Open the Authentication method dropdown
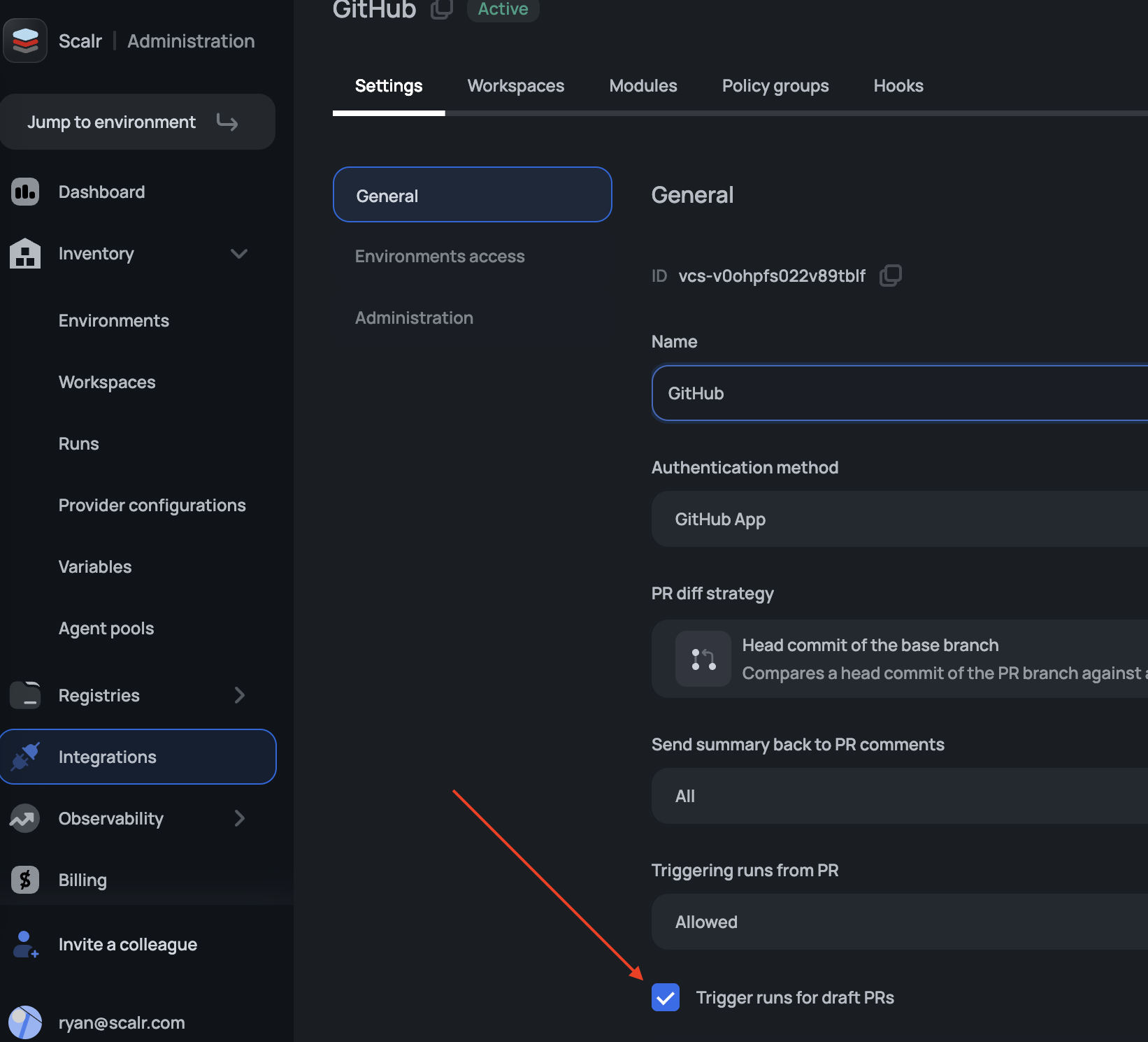 tap(900, 519)
